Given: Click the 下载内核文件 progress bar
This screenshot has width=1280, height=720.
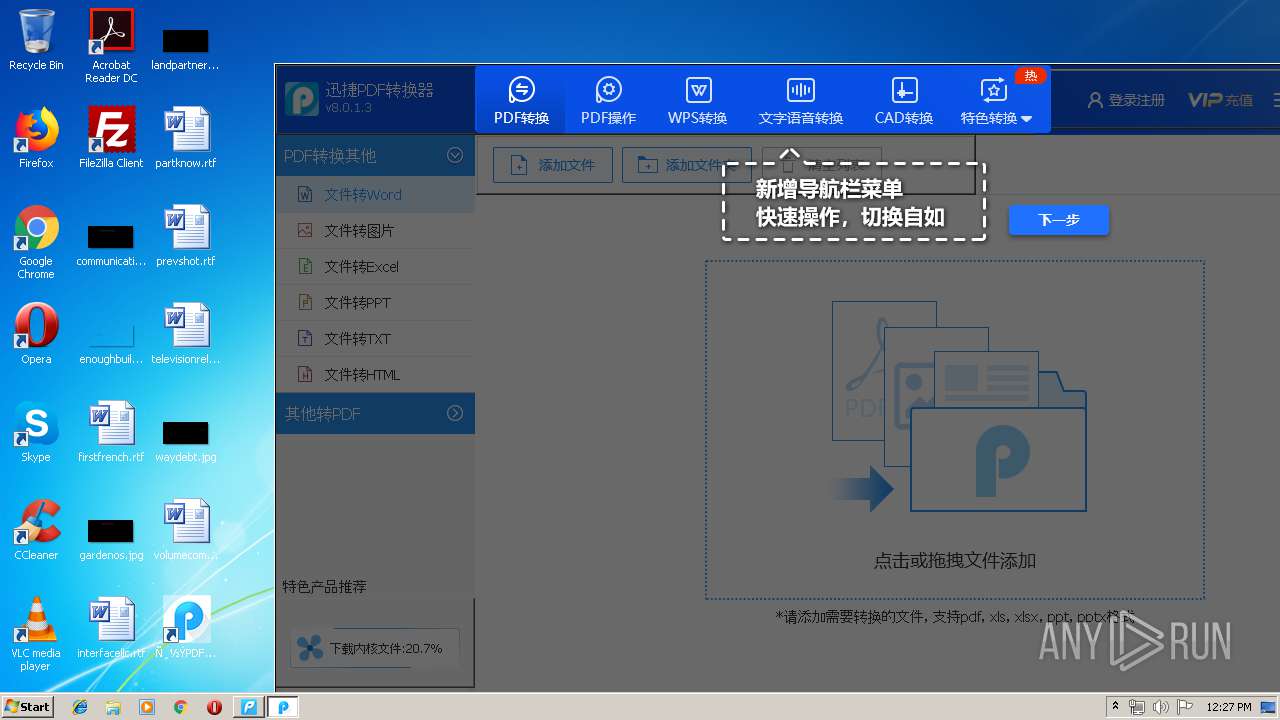Looking at the screenshot, I should tap(375, 648).
